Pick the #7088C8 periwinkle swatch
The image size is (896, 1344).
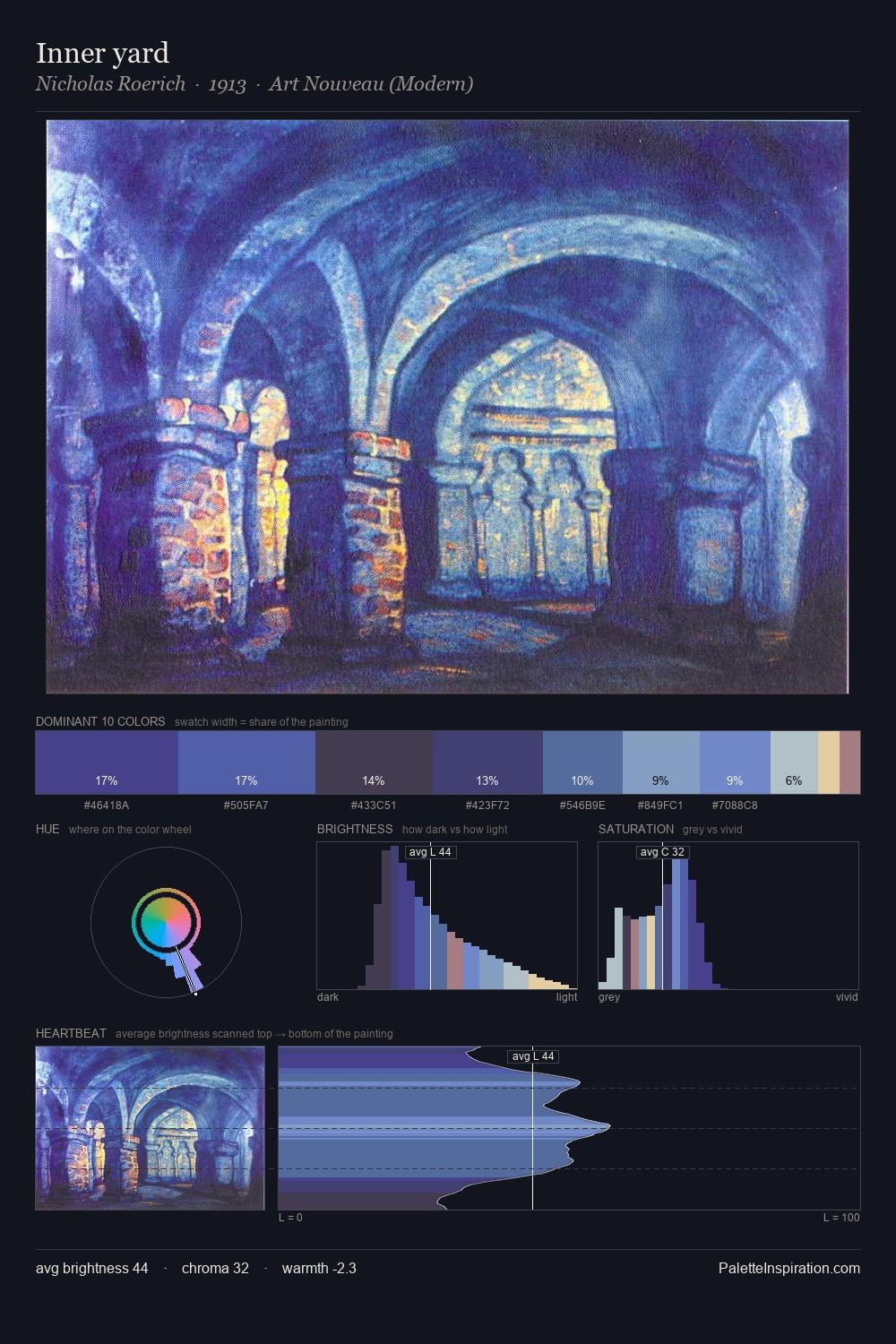pos(735,762)
